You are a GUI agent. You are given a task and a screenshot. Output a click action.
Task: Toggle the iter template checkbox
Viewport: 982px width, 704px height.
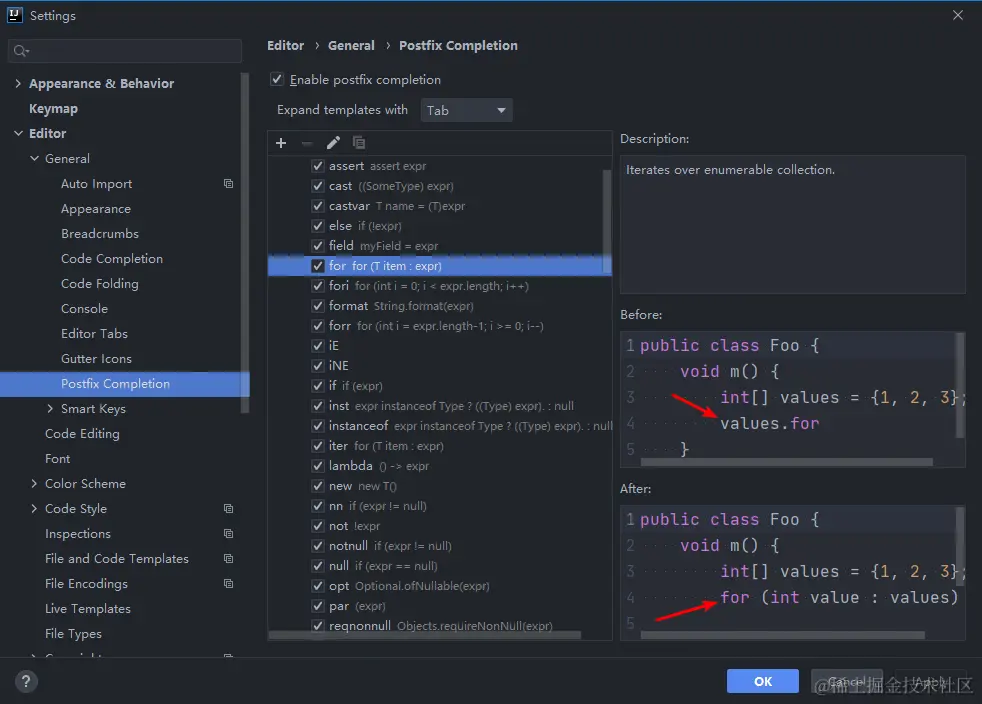[318, 446]
